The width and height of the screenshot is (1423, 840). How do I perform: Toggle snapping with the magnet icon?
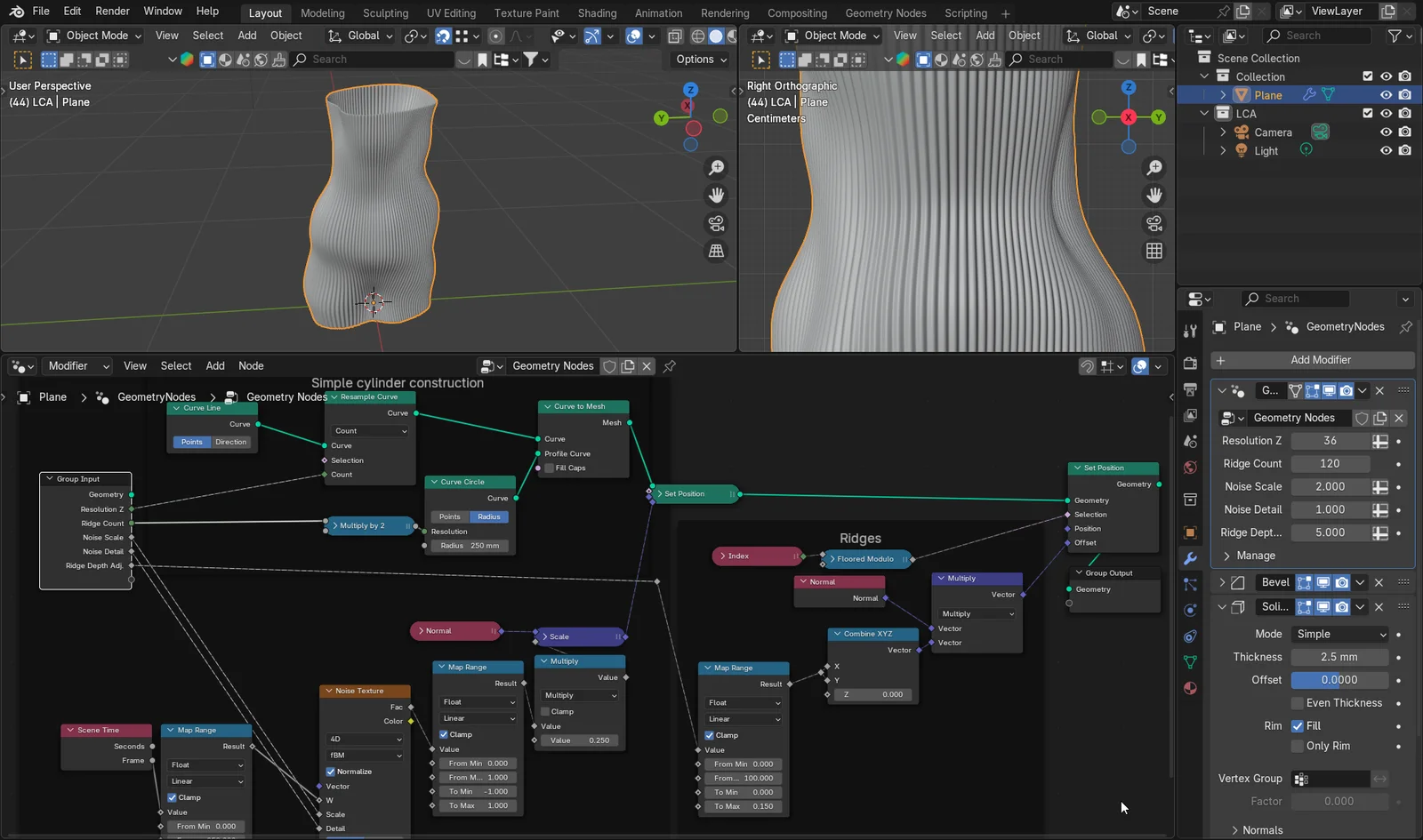(x=444, y=36)
